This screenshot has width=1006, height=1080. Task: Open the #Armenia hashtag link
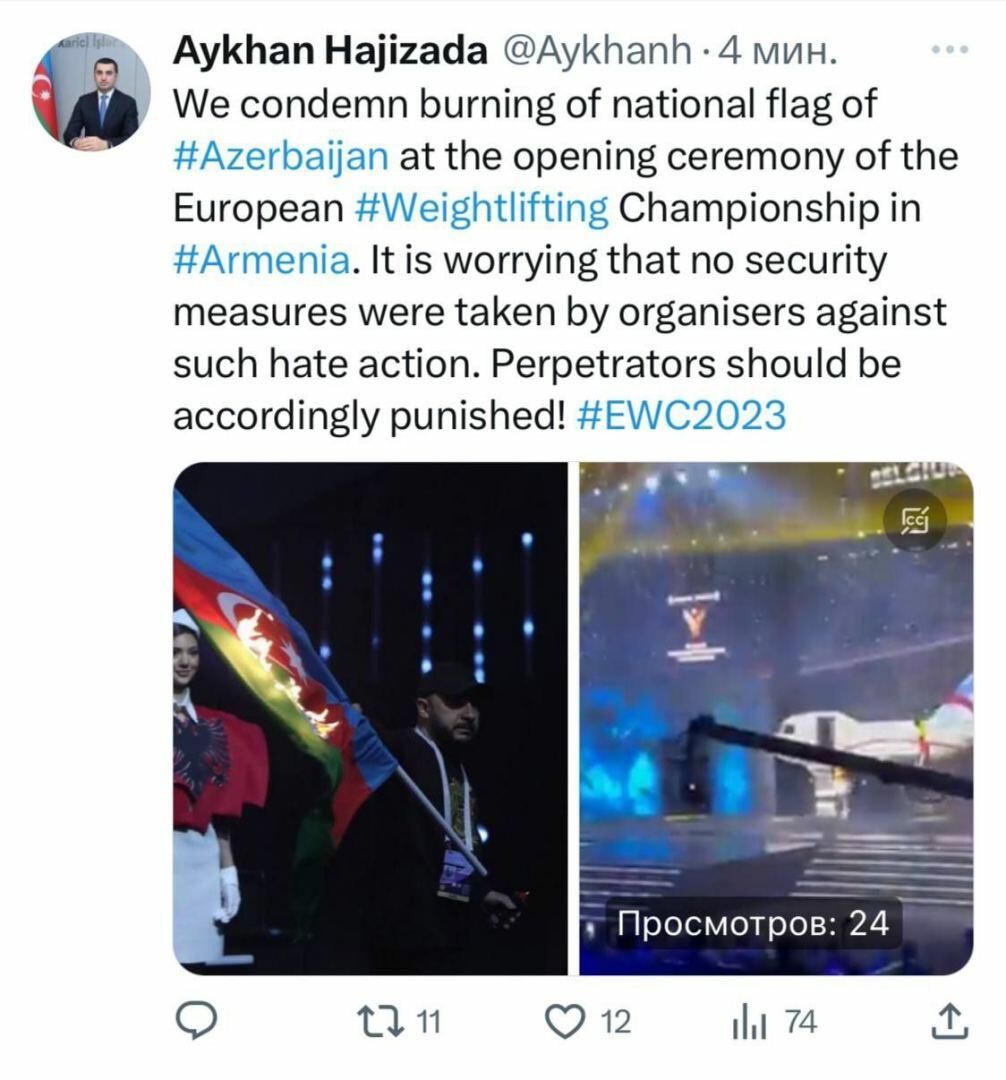pyautogui.click(x=262, y=260)
